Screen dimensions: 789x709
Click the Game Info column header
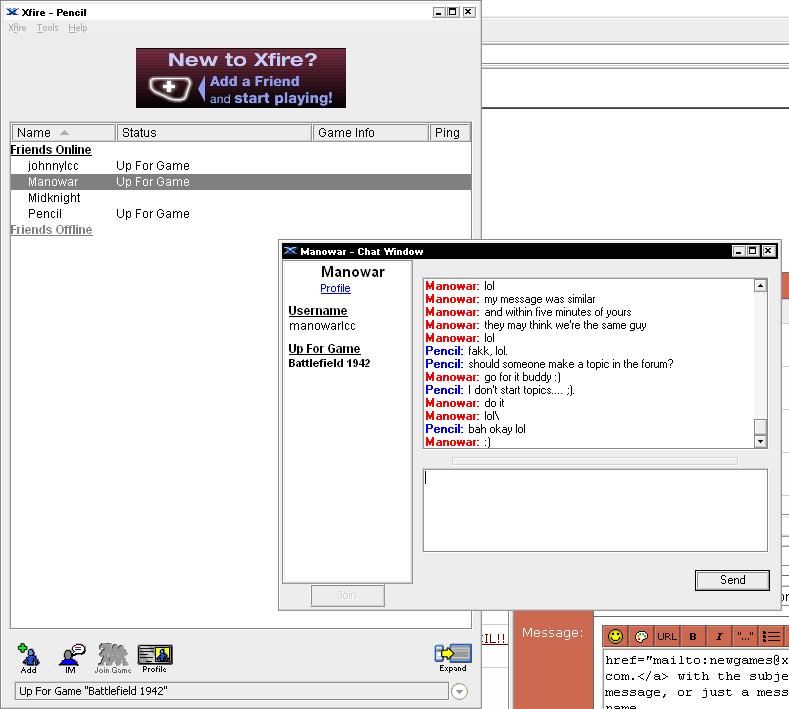(370, 132)
